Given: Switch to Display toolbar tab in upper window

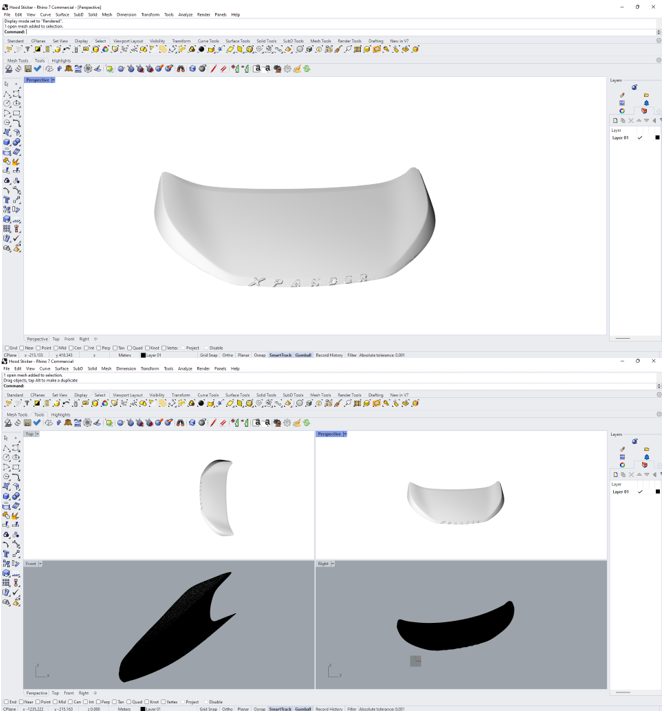Looking at the screenshot, I should (81, 41).
